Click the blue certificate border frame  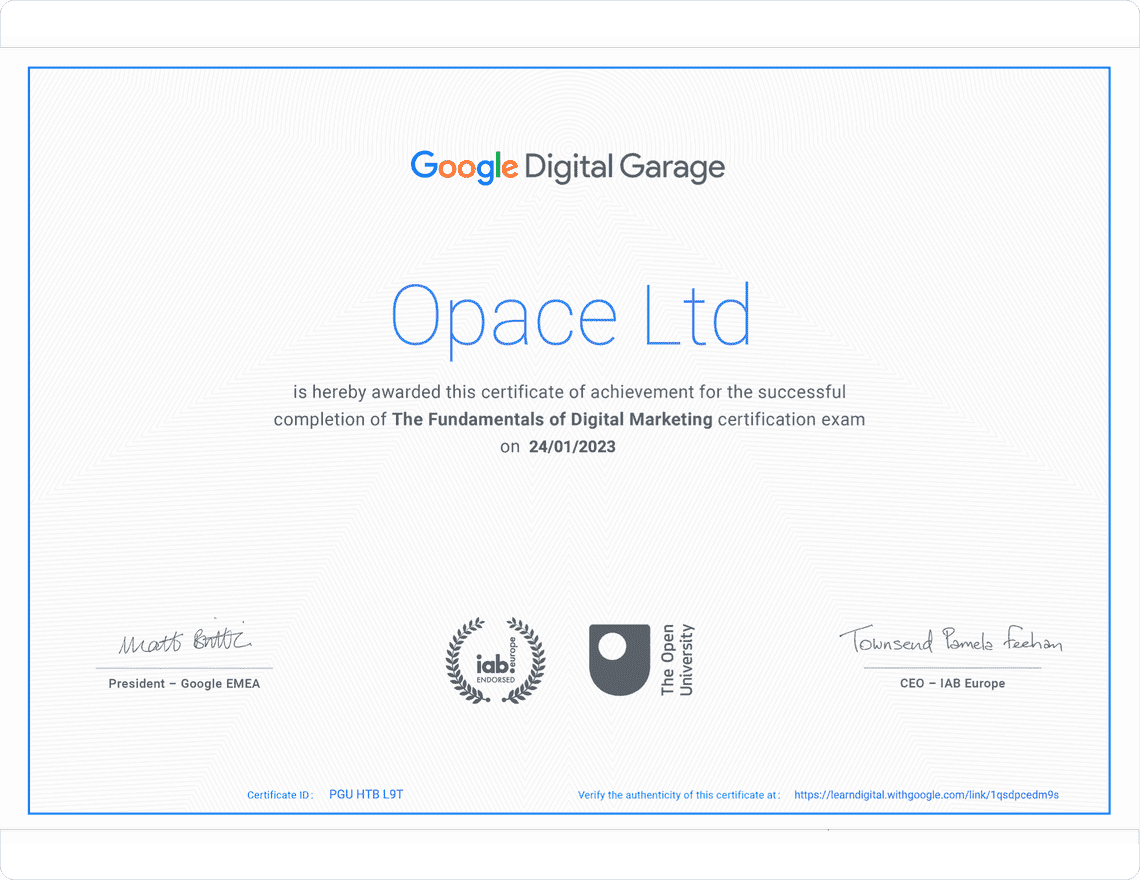pos(569,68)
